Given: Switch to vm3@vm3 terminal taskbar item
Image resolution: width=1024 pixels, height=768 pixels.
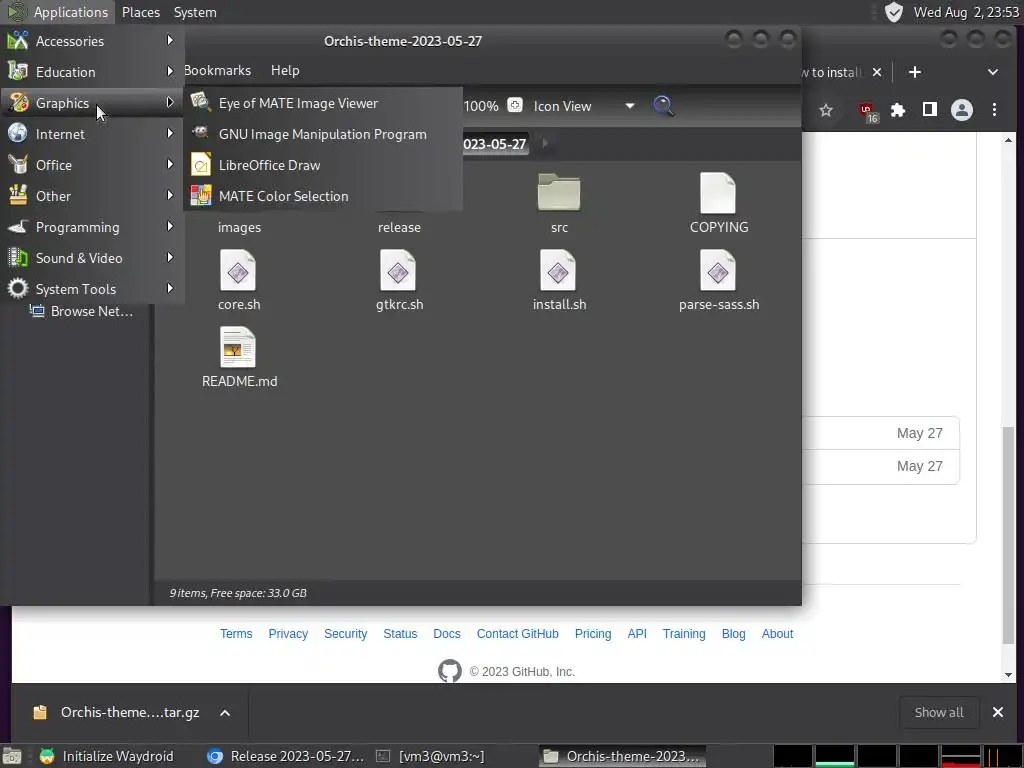Looking at the screenshot, I should (431, 756).
